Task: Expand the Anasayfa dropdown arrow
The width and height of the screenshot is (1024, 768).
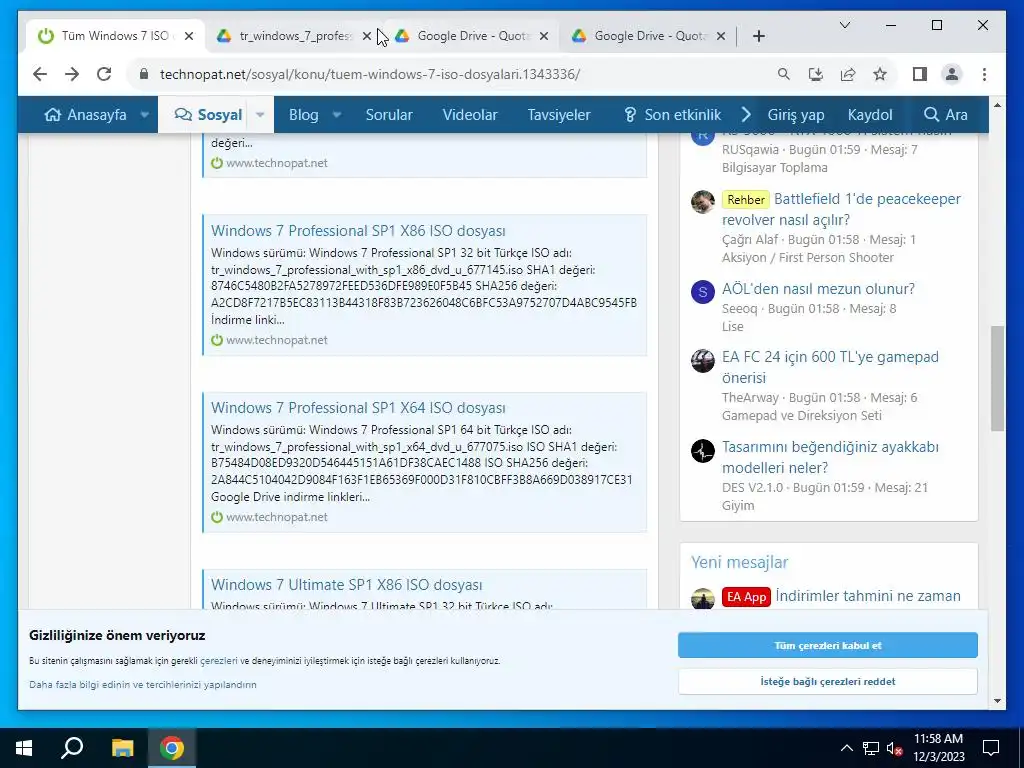Action: coord(145,115)
